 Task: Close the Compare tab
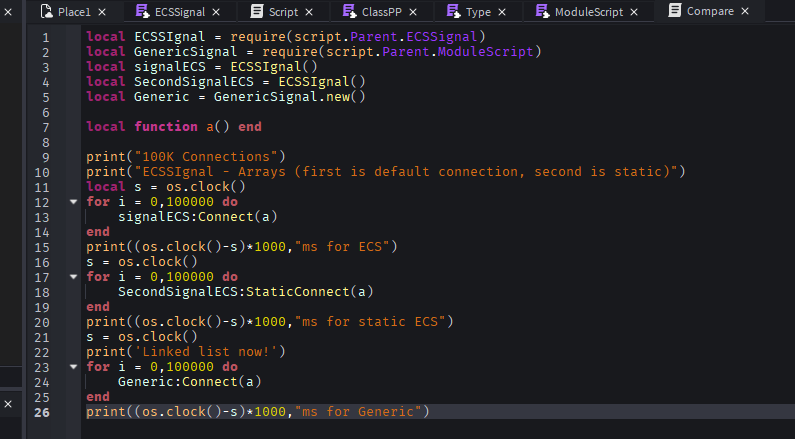click(745, 11)
